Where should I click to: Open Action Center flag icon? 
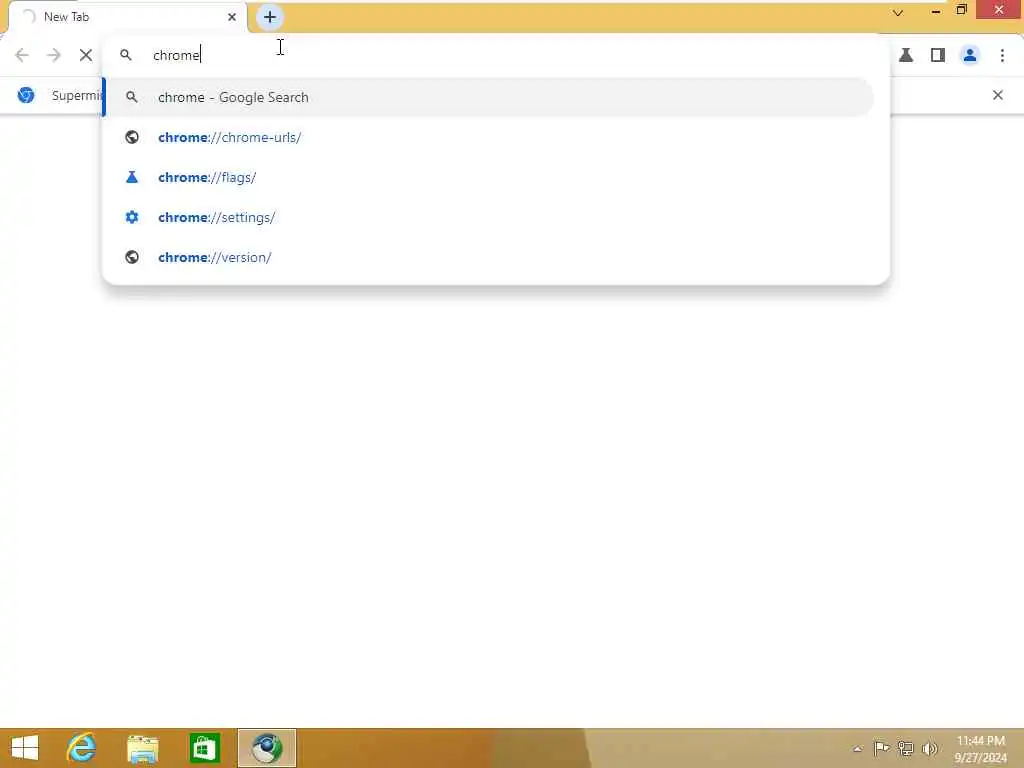882,748
